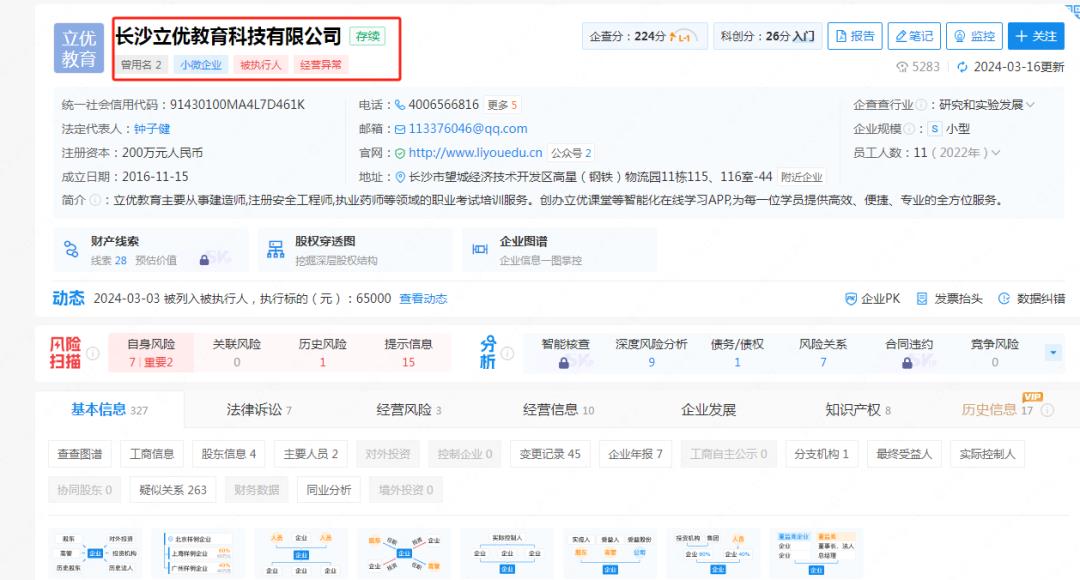This screenshot has width=1080, height=580.
Task: Click the S badge beside 小型
Action: pos(935,129)
